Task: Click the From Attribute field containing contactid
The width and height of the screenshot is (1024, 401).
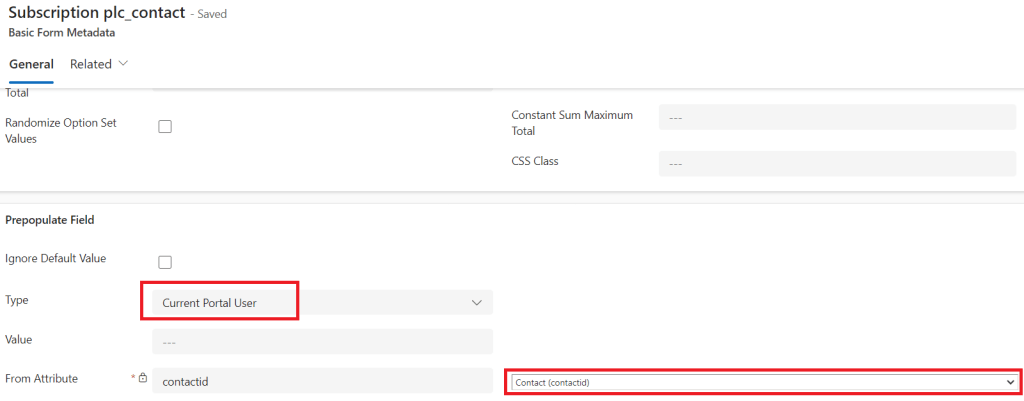Action: (322, 381)
